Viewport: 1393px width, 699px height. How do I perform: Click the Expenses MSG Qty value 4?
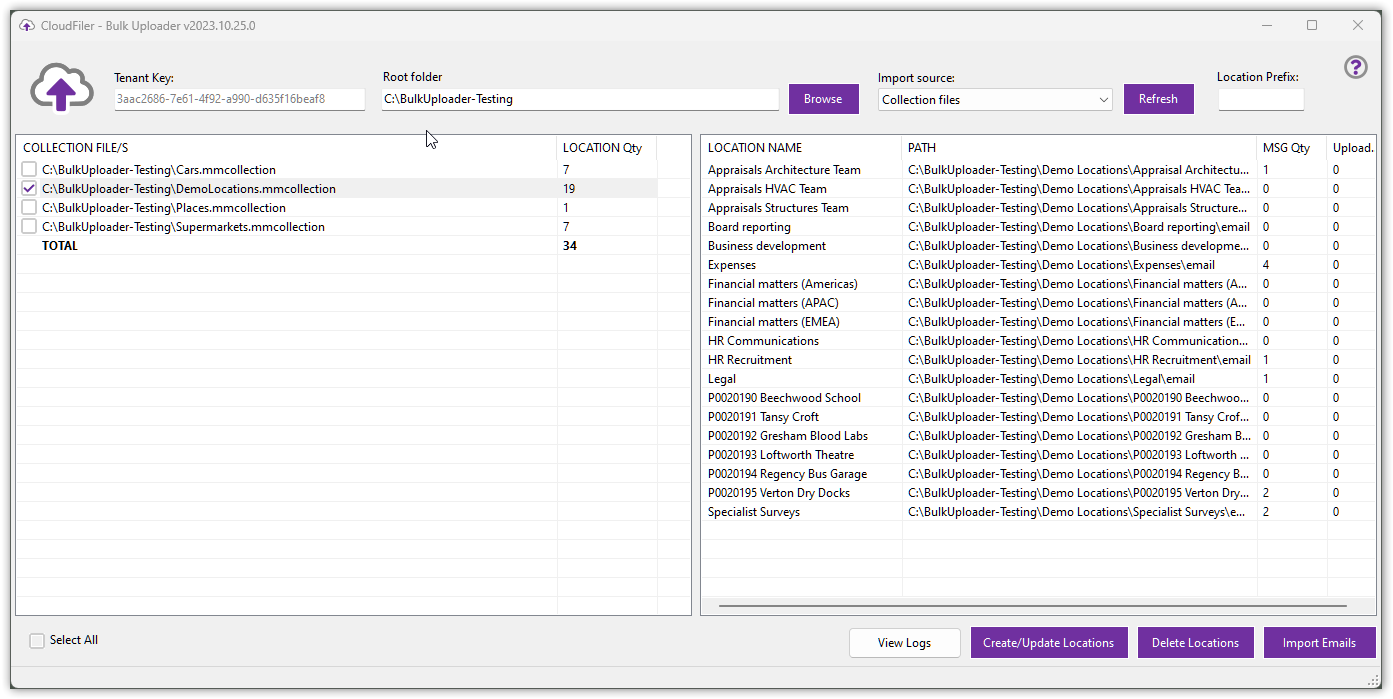tap(1266, 265)
